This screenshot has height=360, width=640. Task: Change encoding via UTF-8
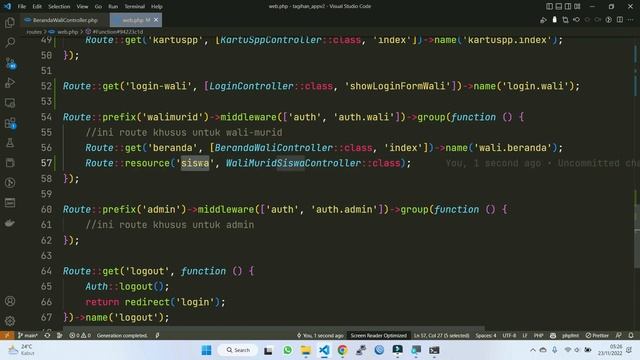tap(509, 335)
